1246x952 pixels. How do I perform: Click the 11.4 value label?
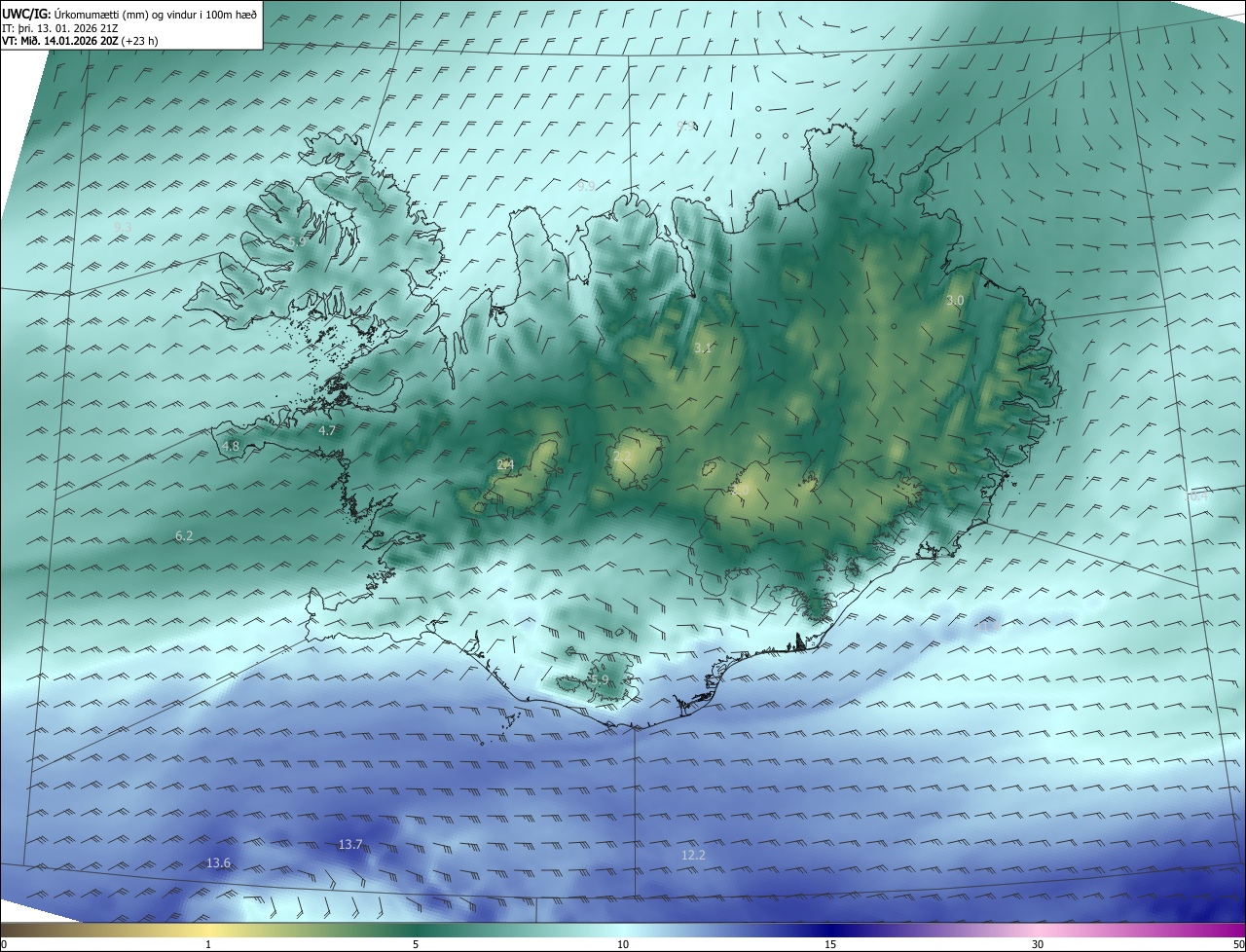(987, 627)
